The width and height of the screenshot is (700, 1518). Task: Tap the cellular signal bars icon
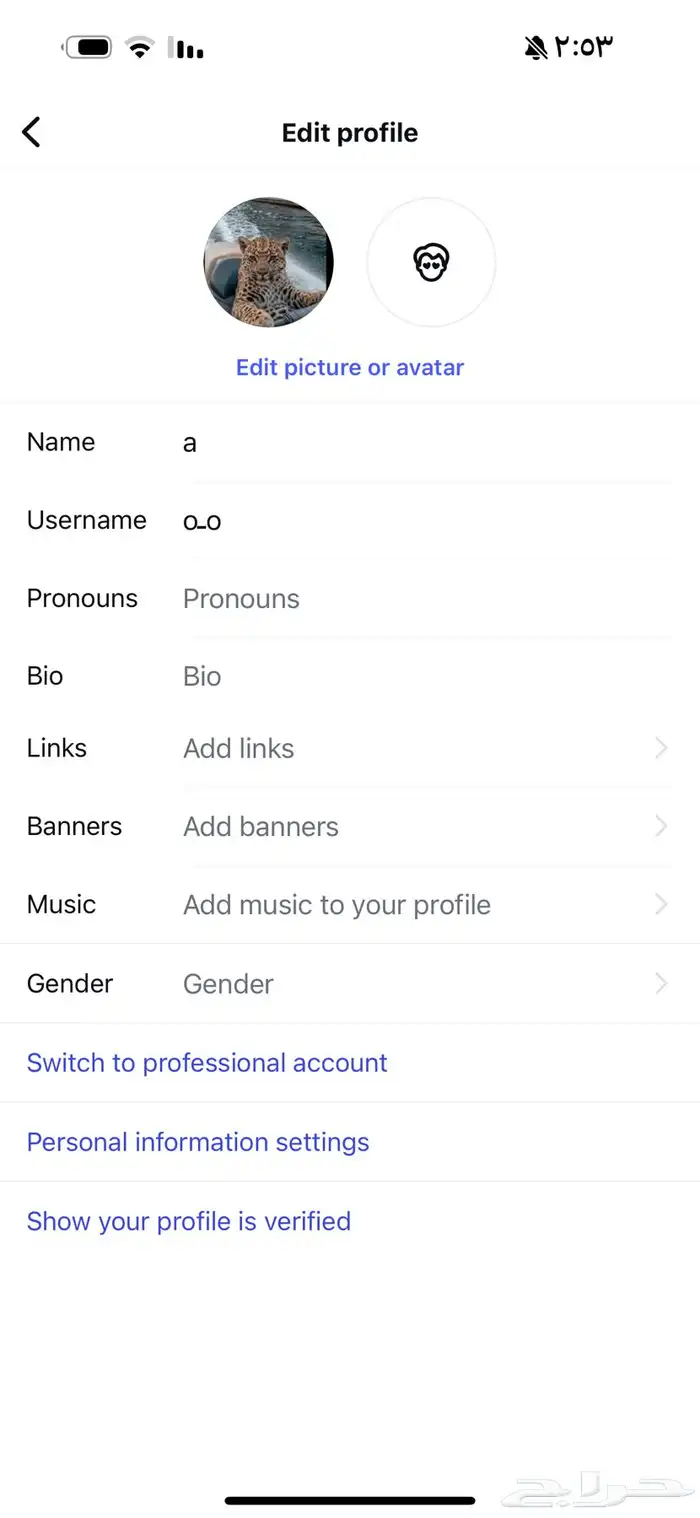coord(185,47)
